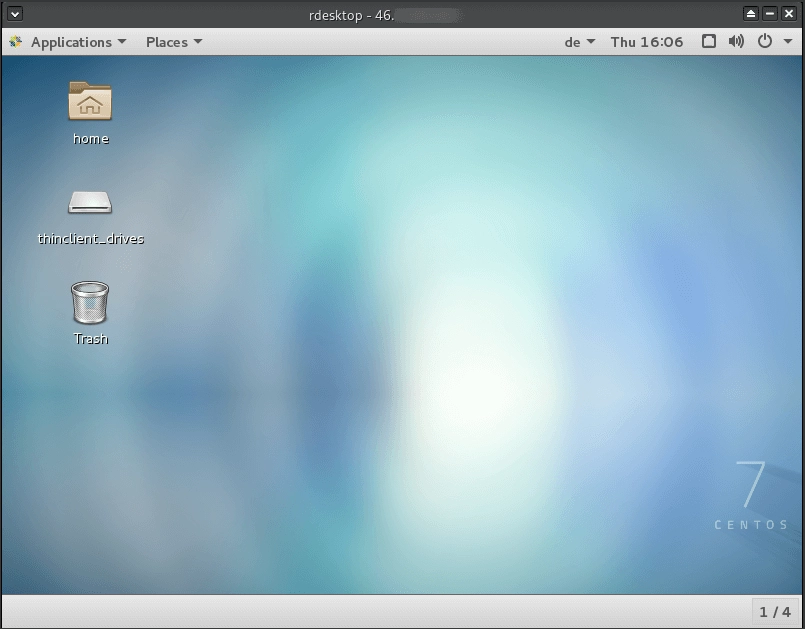
Task: Click the volume speaker icon
Action: tap(736, 42)
